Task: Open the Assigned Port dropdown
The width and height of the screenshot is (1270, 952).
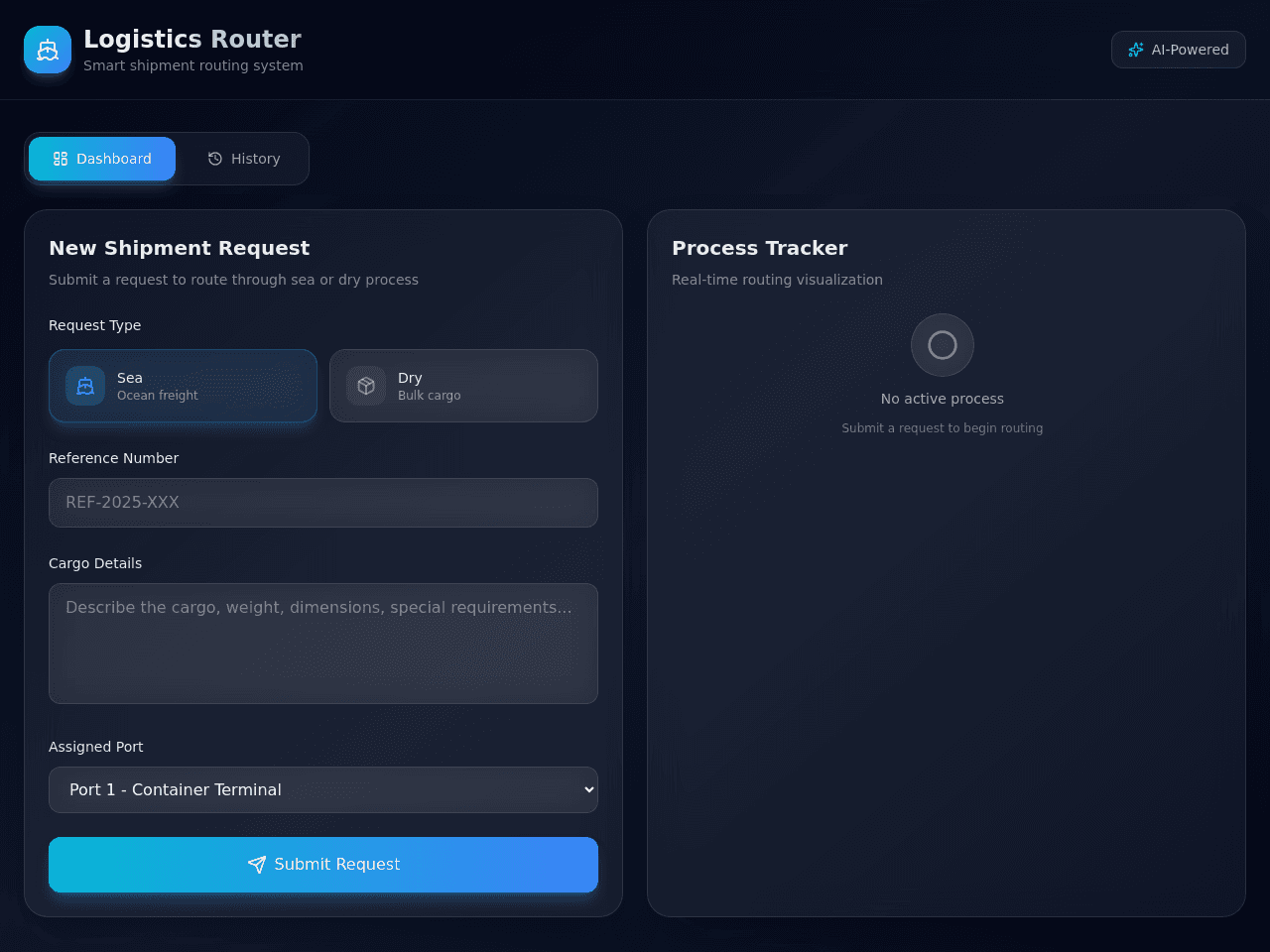Action: [x=323, y=789]
